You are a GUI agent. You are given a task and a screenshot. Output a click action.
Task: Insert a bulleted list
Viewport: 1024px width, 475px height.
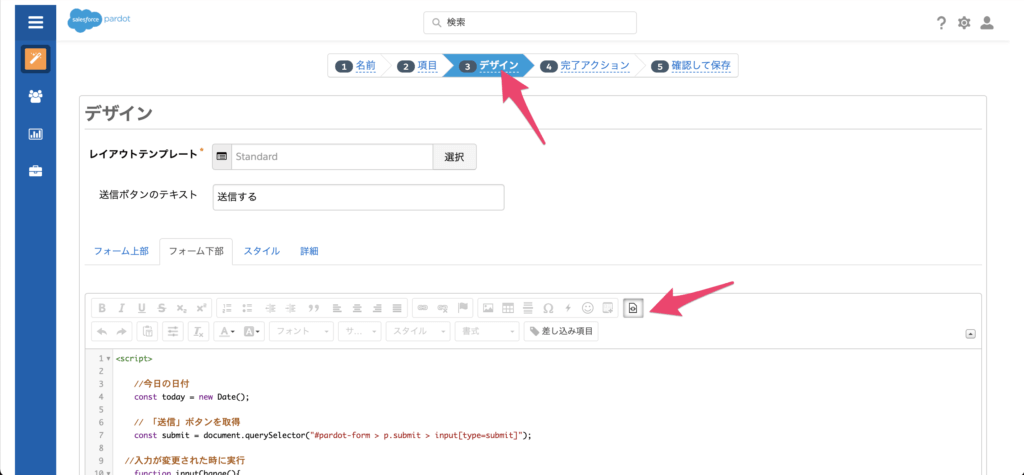[x=248, y=308]
